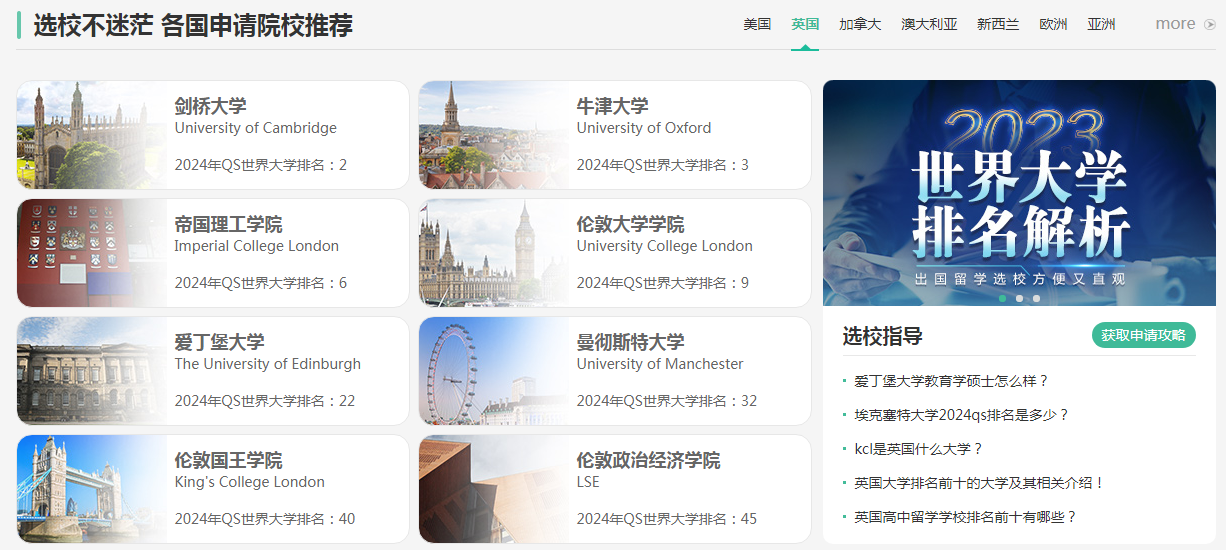Open article kcl是英国什么大学
The height and width of the screenshot is (550, 1226).
tap(918, 449)
